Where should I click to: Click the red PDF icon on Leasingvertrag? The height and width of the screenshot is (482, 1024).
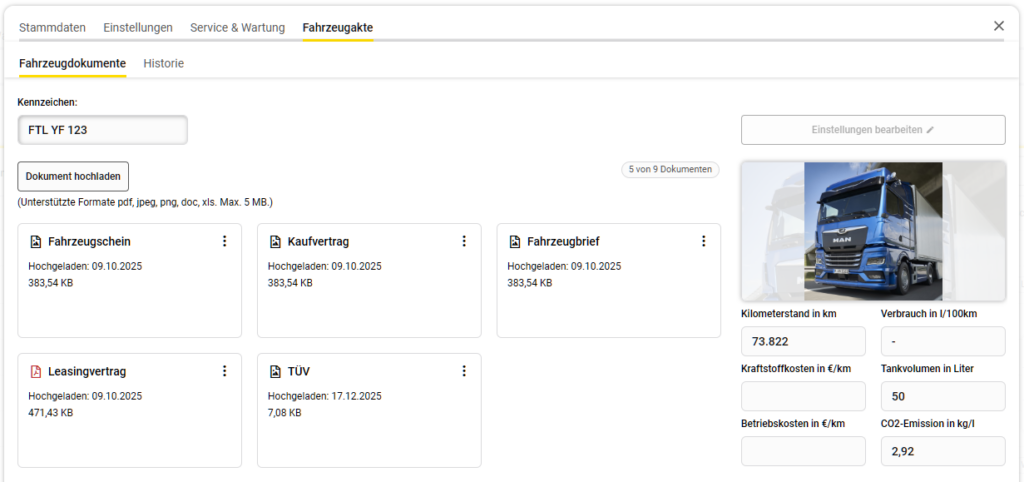click(x=35, y=372)
